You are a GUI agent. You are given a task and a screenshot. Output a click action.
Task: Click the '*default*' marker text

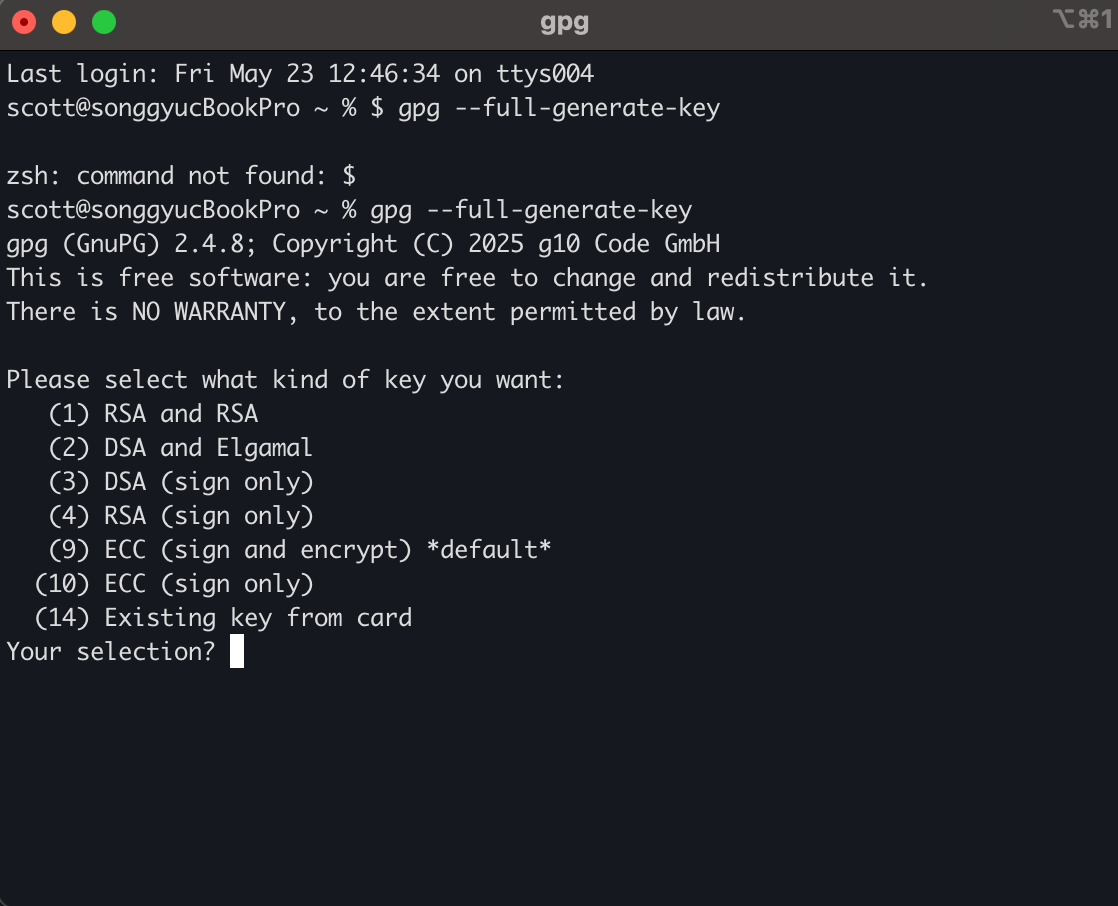tap(489, 550)
